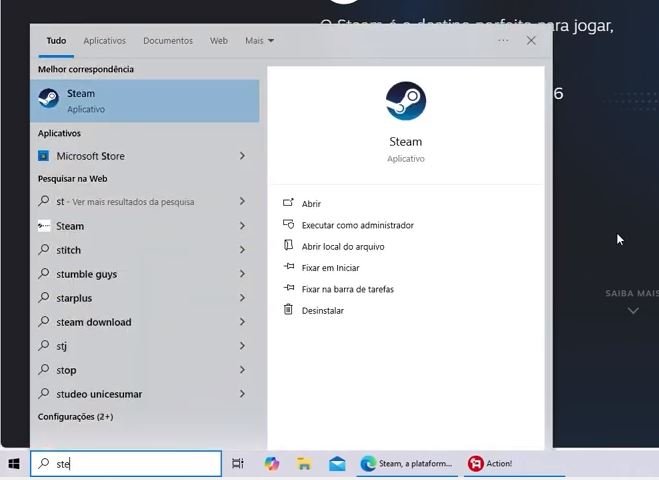Open Task View on the taskbar

click(x=238, y=464)
